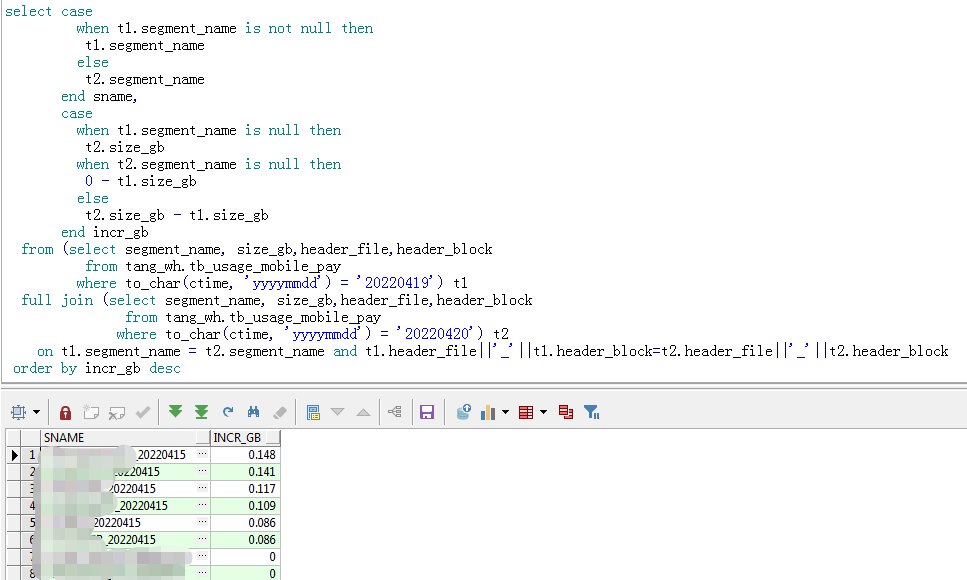Click the red overlapping tables icon

tap(566, 412)
